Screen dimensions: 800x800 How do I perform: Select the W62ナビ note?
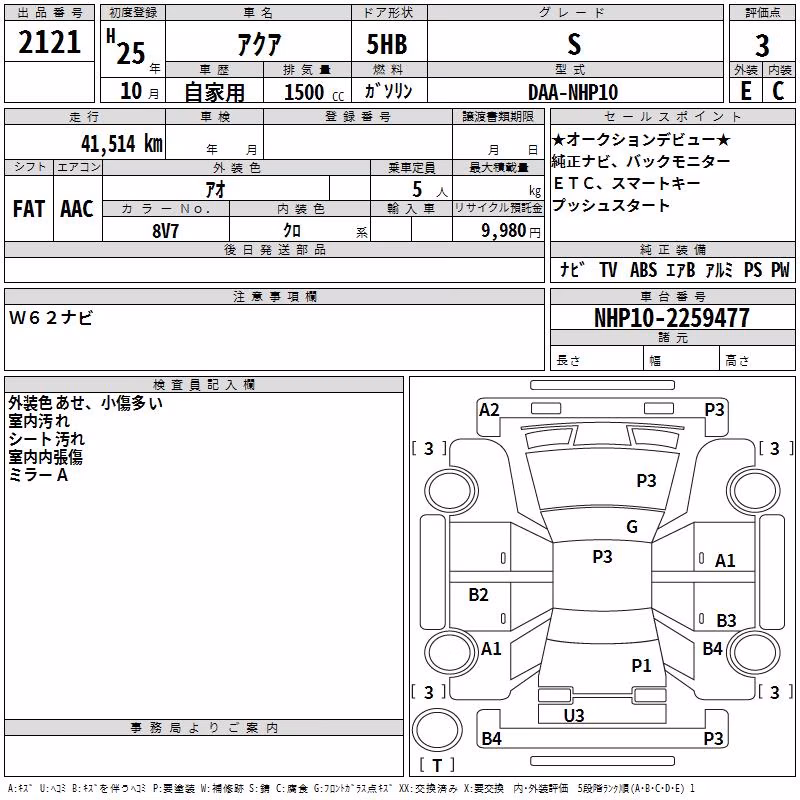[51, 318]
